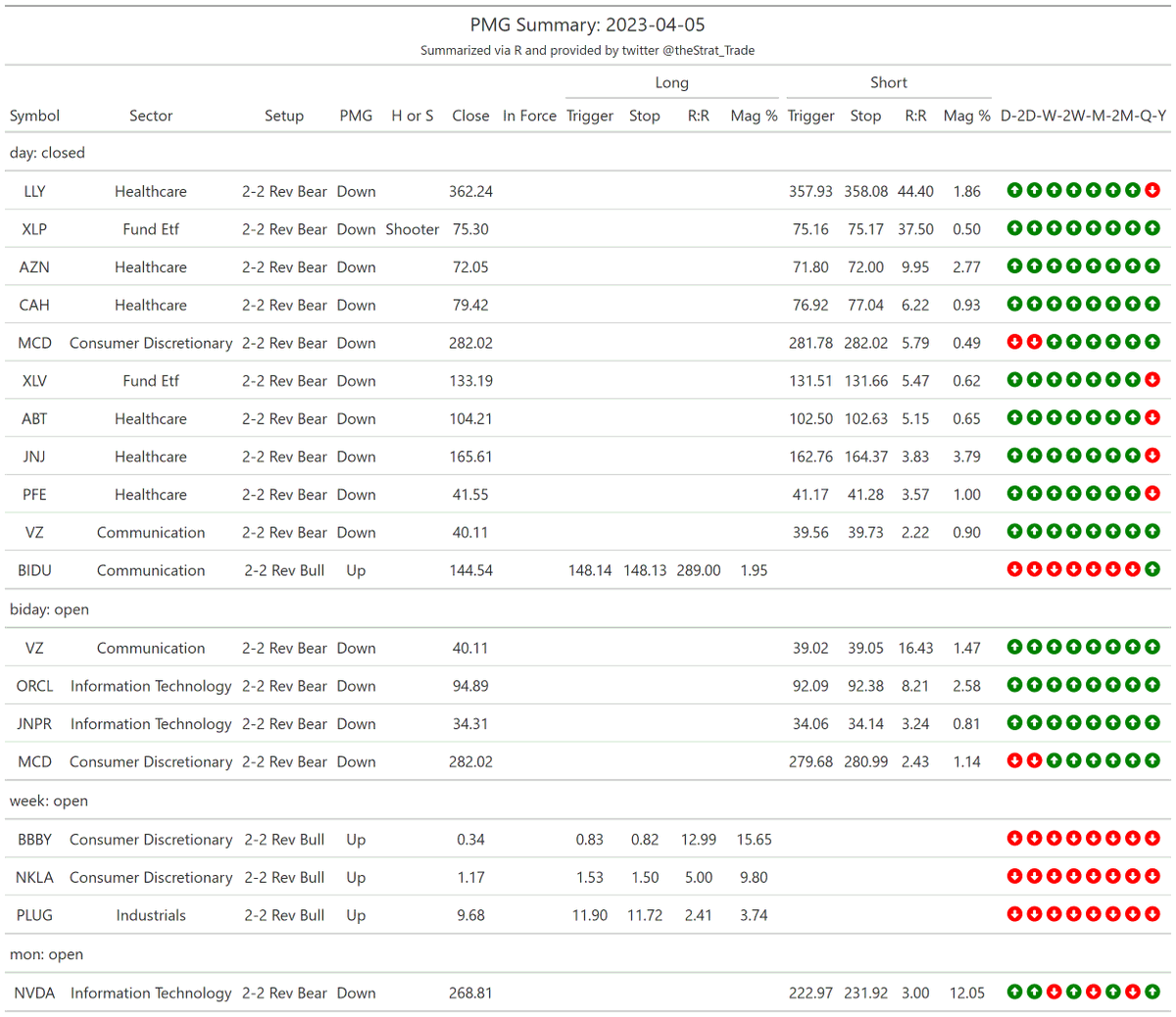This screenshot has width=1176, height=1017.
Task: Select the yearly green arrow in XLP row
Action: point(1152,229)
